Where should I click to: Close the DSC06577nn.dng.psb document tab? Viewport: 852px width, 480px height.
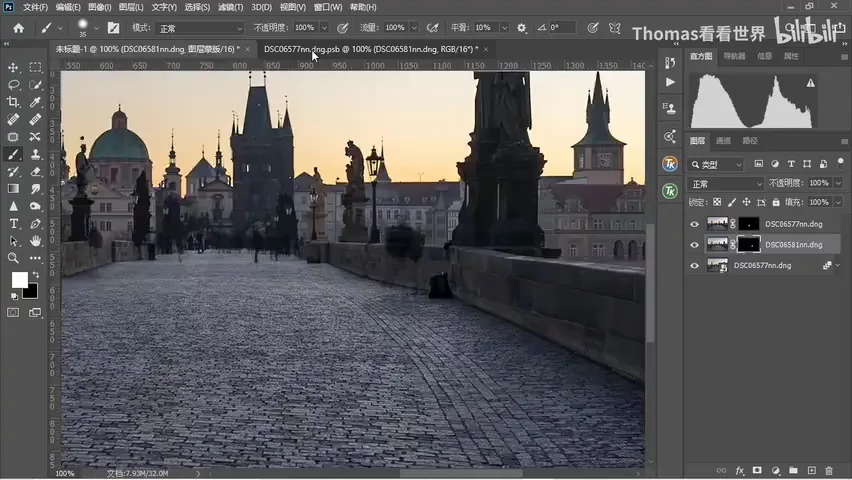tap(486, 49)
